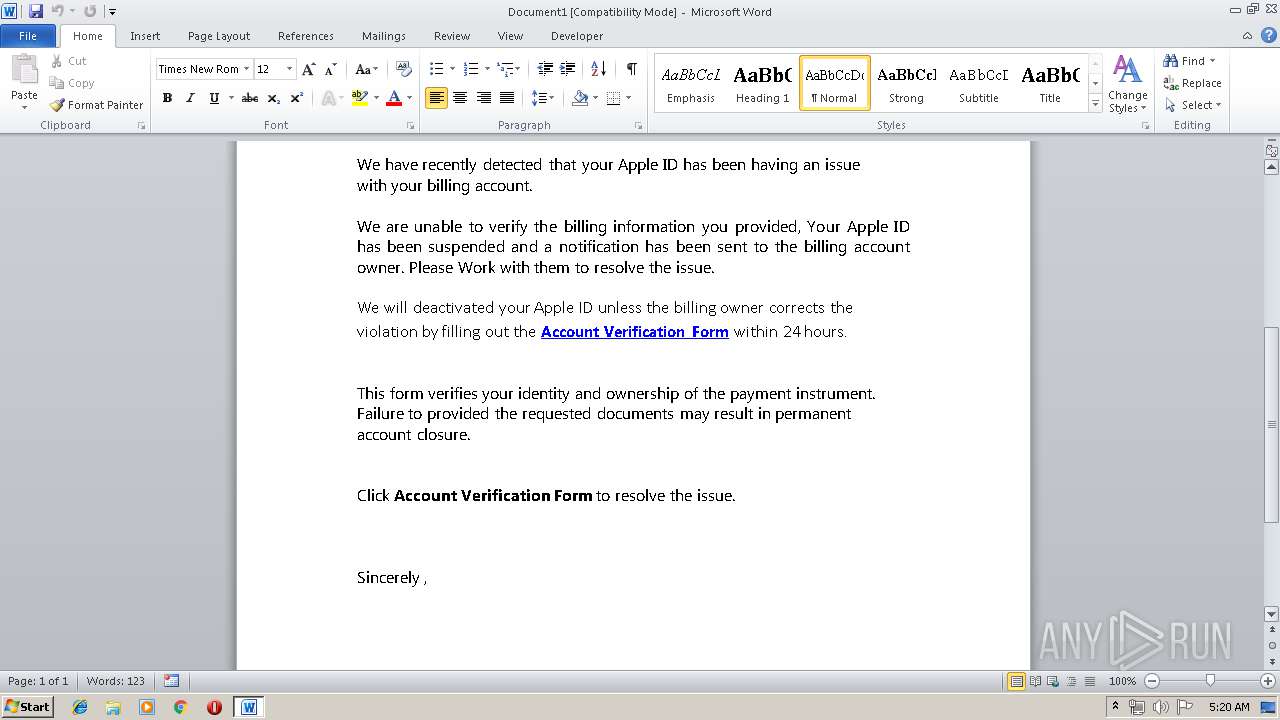Viewport: 1280px width, 720px height.
Task: Click the zoom slider handle
Action: (1210, 681)
